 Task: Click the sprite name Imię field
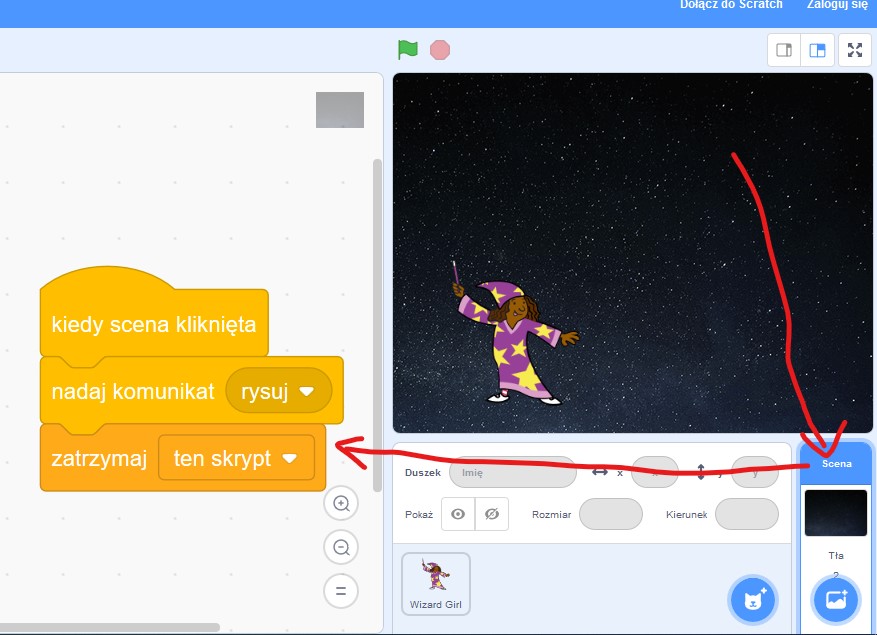512,472
